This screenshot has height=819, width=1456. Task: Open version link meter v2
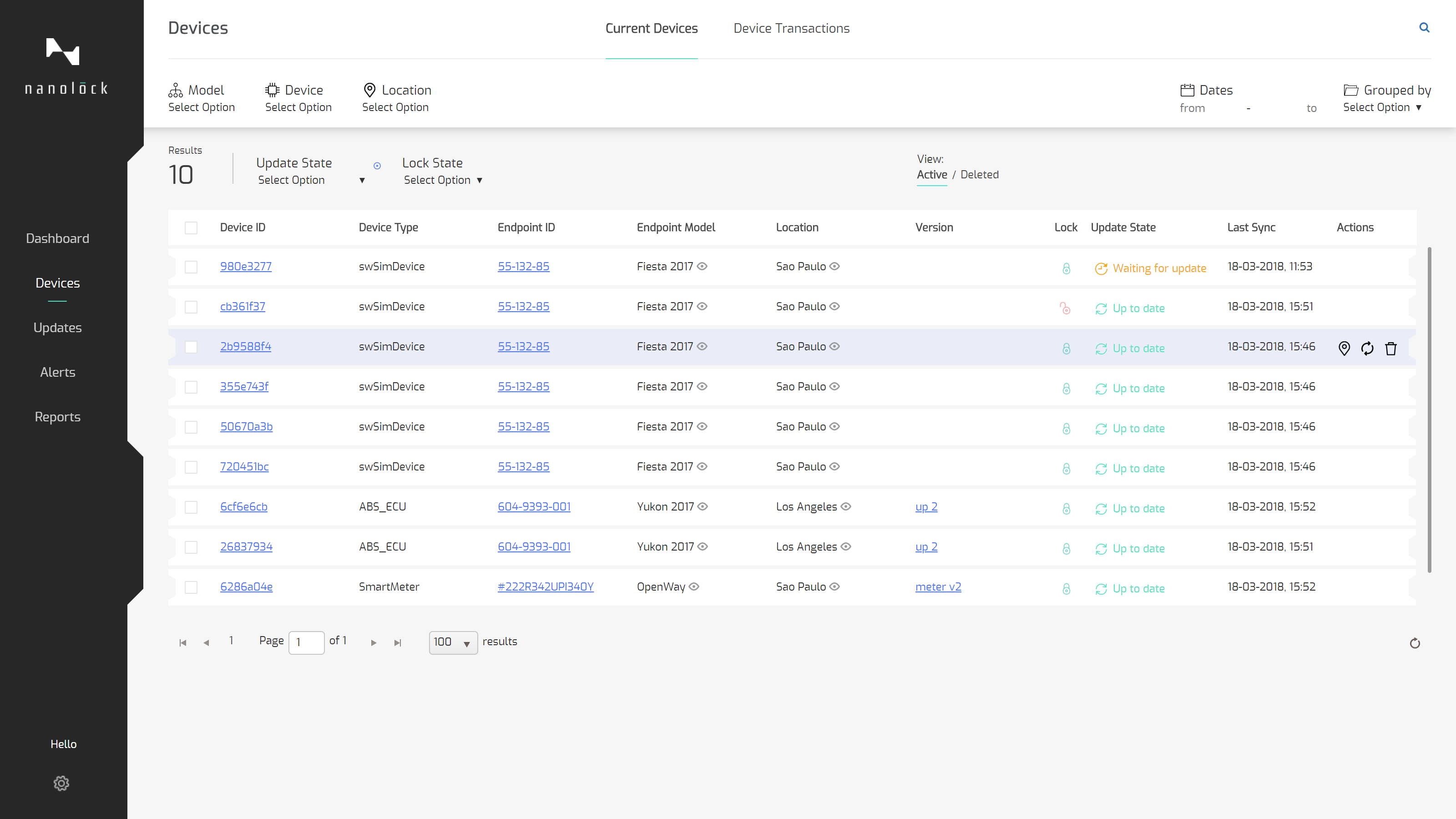(938, 586)
